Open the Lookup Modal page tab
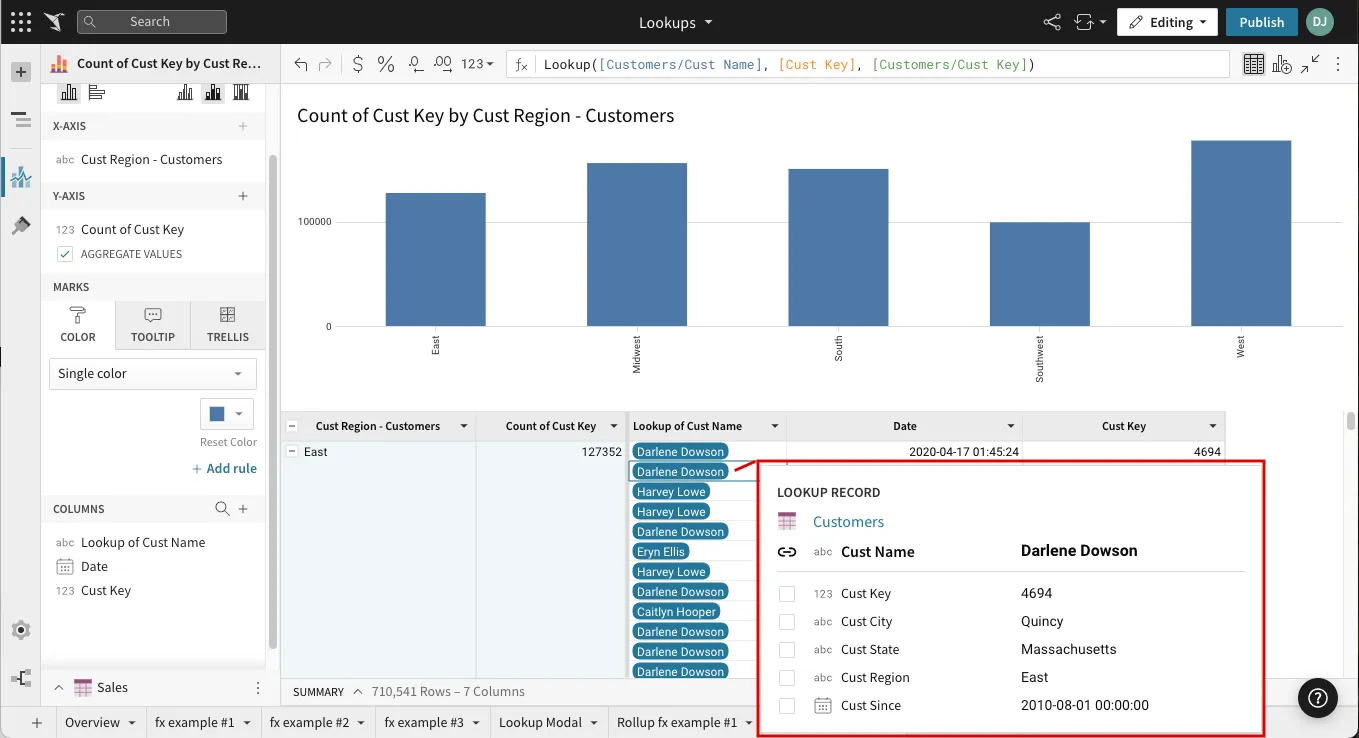The width and height of the screenshot is (1359, 738). 549,722
